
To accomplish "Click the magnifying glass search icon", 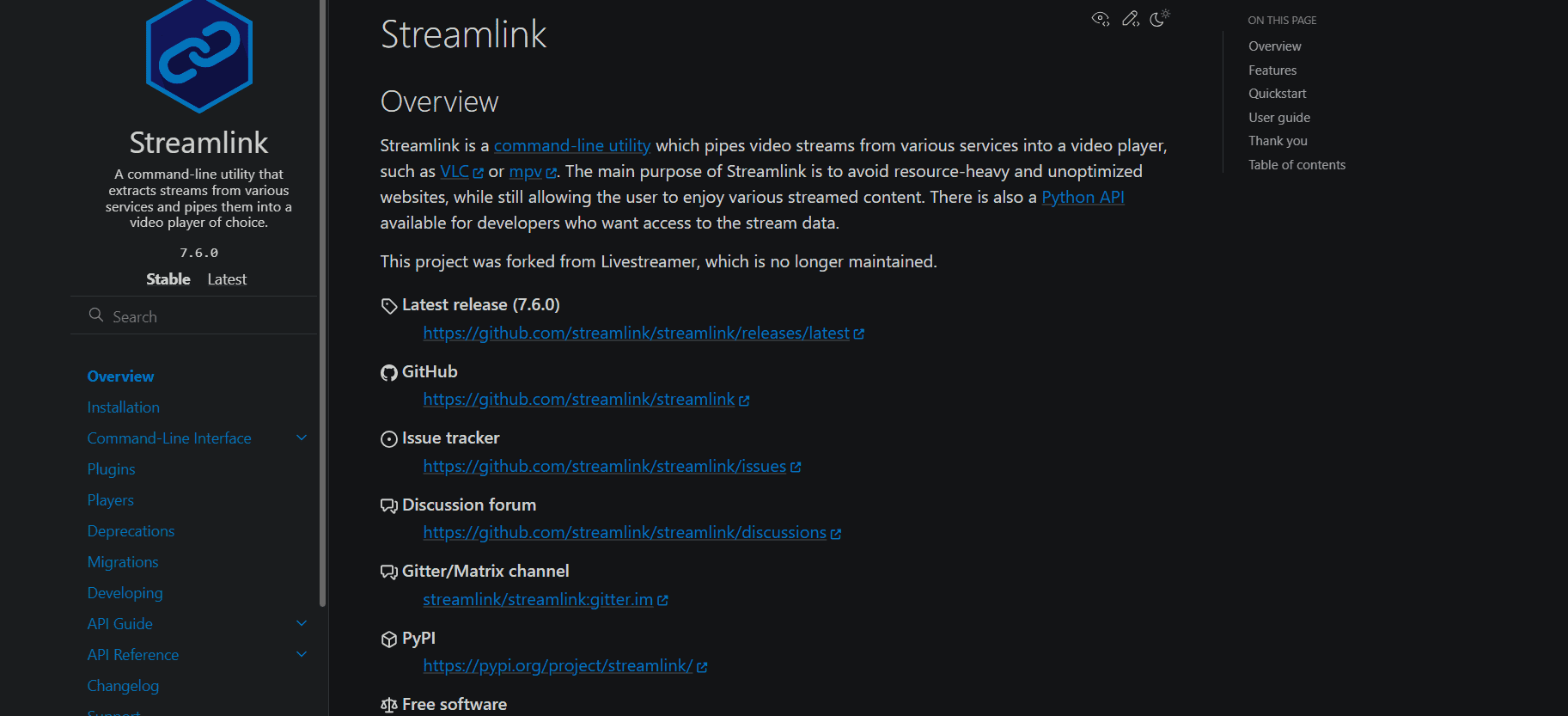I will (96, 315).
